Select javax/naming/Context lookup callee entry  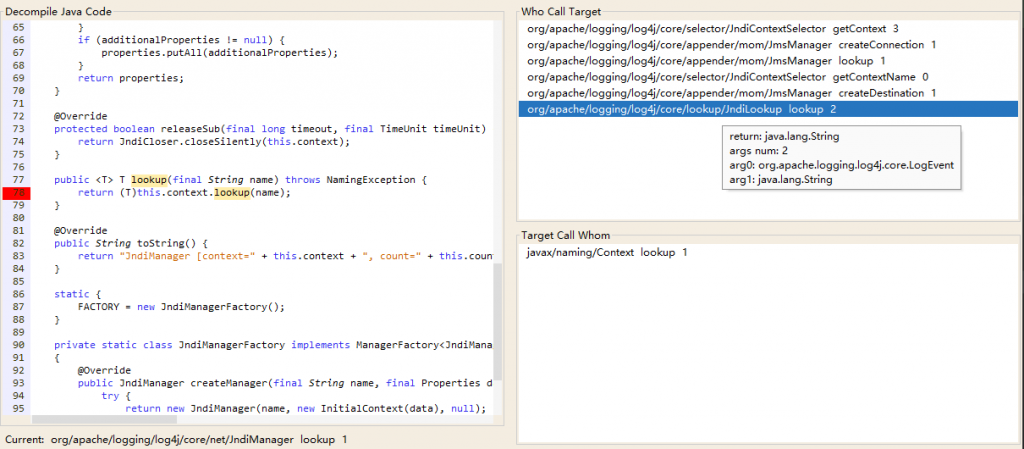pyautogui.click(x=607, y=253)
